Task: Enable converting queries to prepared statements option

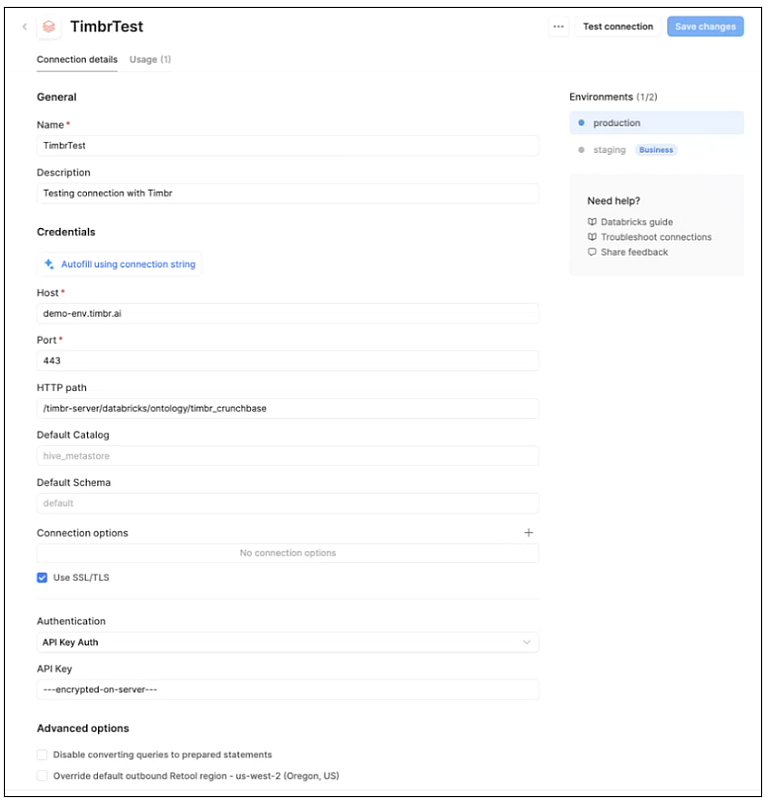Action: [41, 754]
